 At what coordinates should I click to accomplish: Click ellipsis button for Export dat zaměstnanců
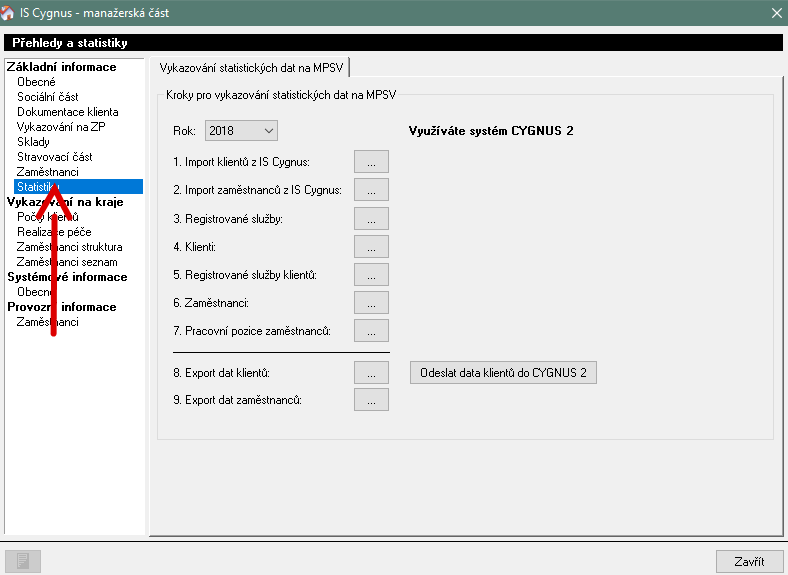[x=371, y=400]
